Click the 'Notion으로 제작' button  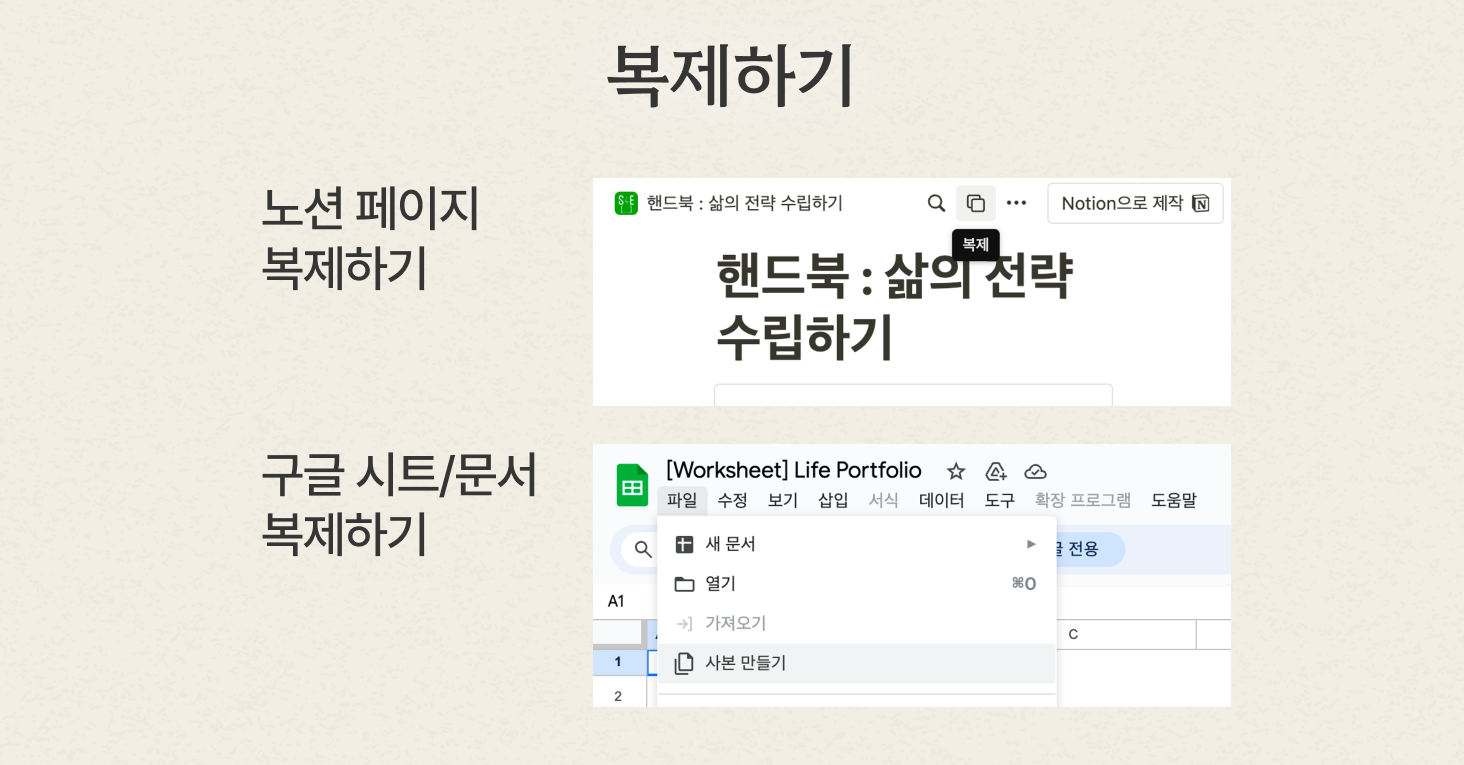click(1135, 203)
